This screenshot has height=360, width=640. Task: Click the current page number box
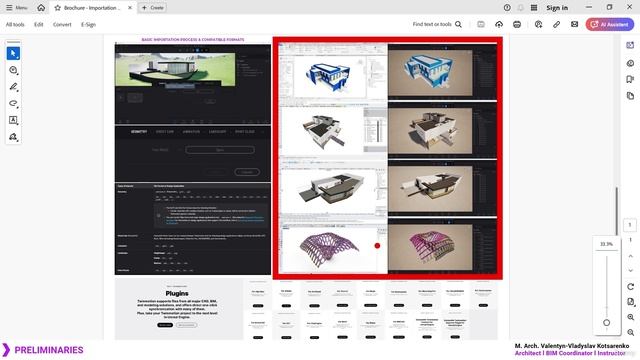630,225
